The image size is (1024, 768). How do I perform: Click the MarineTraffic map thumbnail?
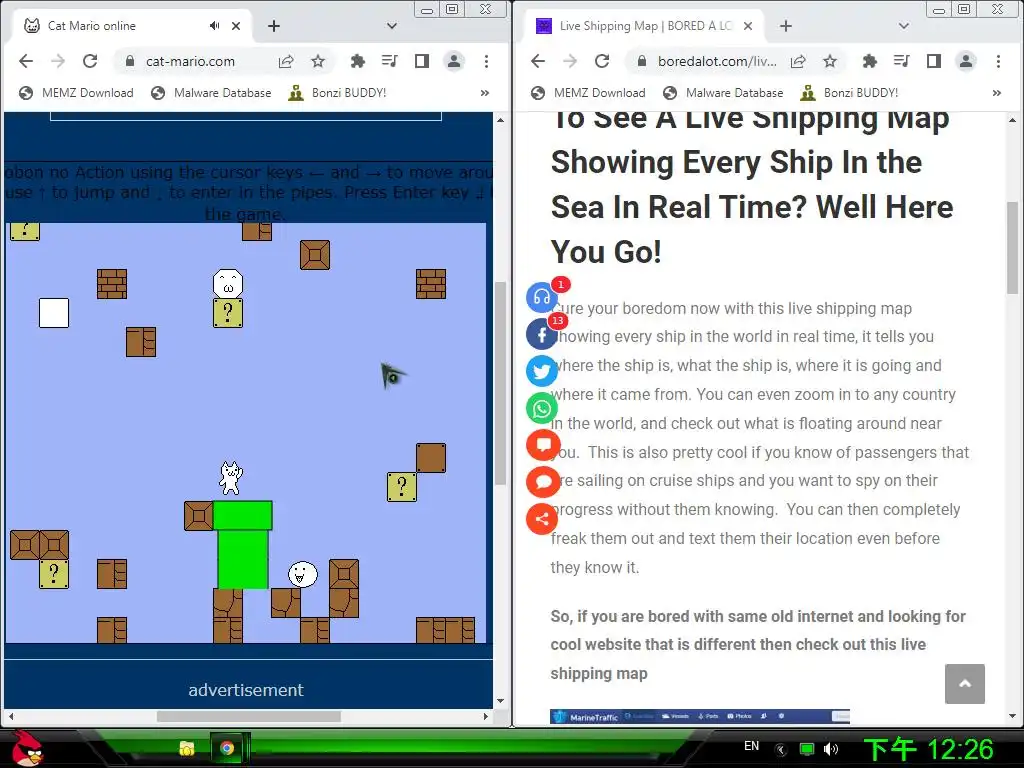click(699, 716)
